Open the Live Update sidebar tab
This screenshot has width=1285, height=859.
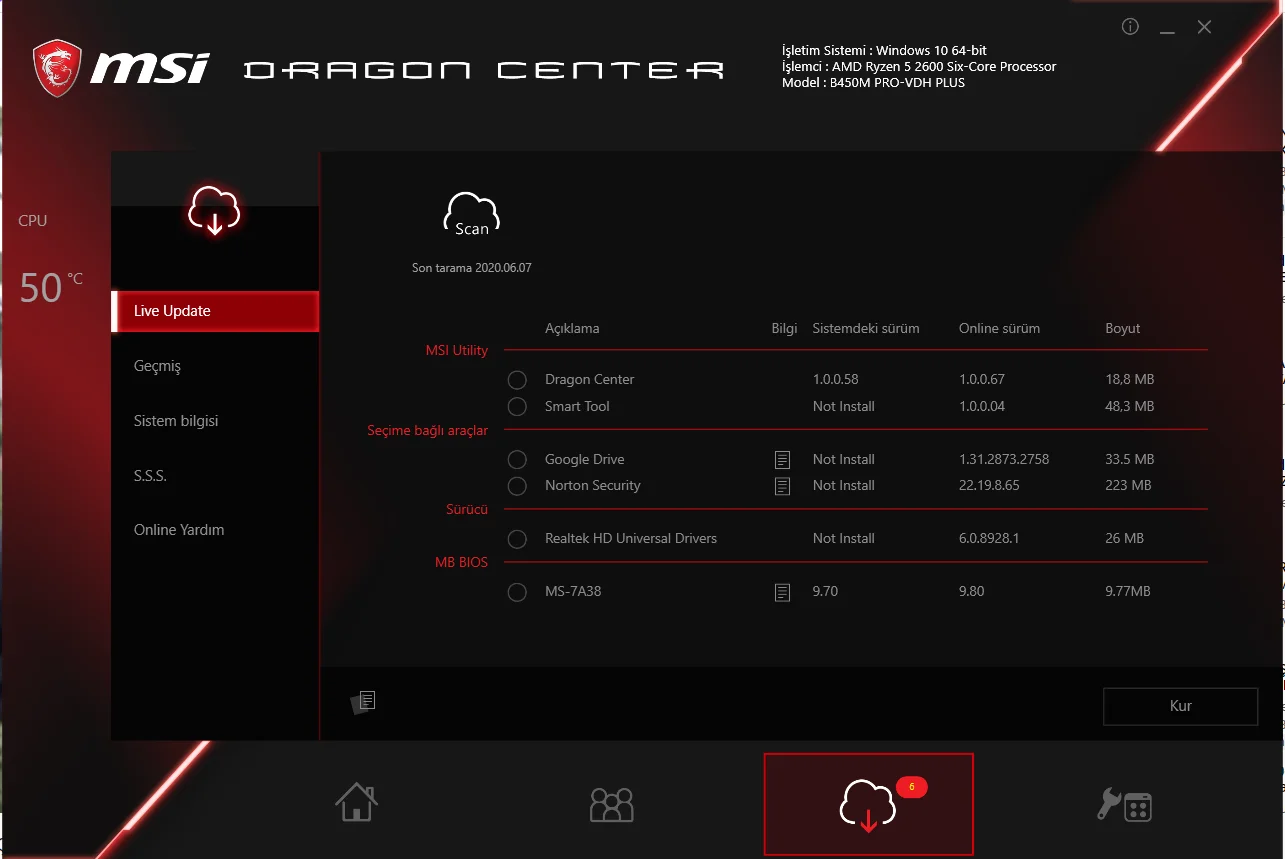[215, 311]
